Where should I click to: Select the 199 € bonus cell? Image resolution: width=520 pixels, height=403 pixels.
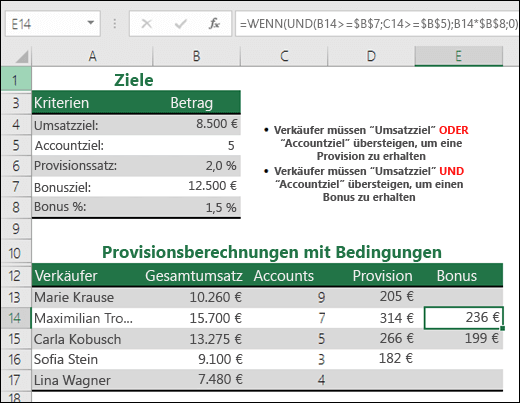(459, 339)
